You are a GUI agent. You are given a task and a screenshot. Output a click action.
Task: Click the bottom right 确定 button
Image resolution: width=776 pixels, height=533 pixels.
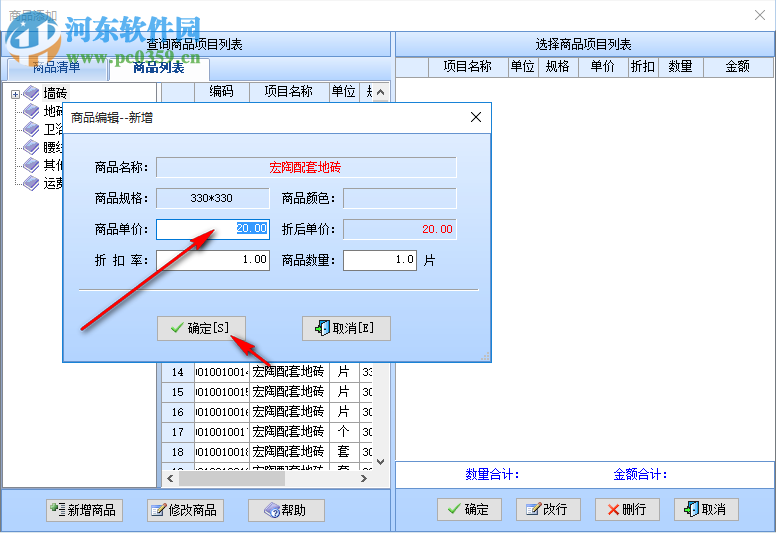[469, 509]
